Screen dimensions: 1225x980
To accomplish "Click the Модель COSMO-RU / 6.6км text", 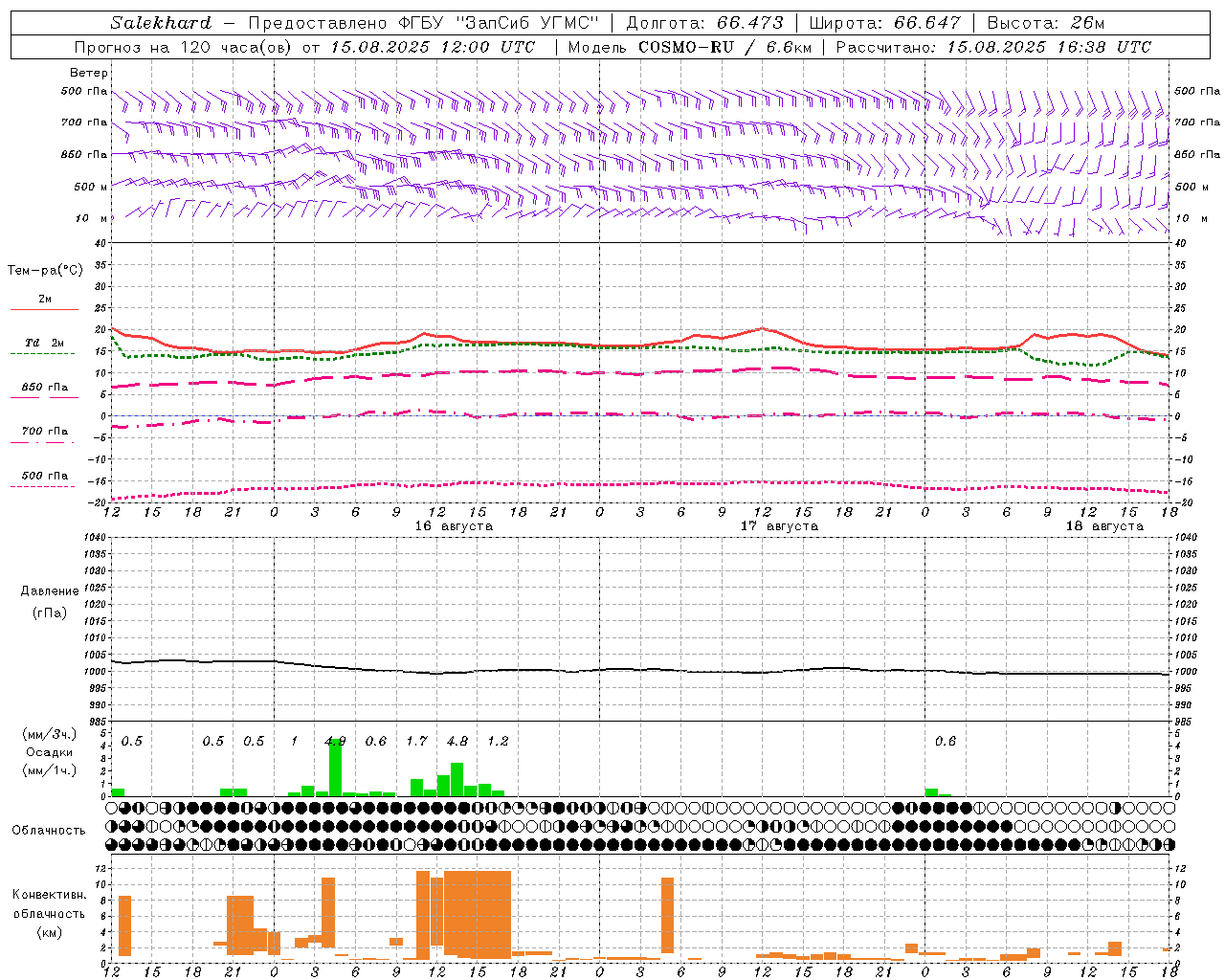I will [x=690, y=47].
